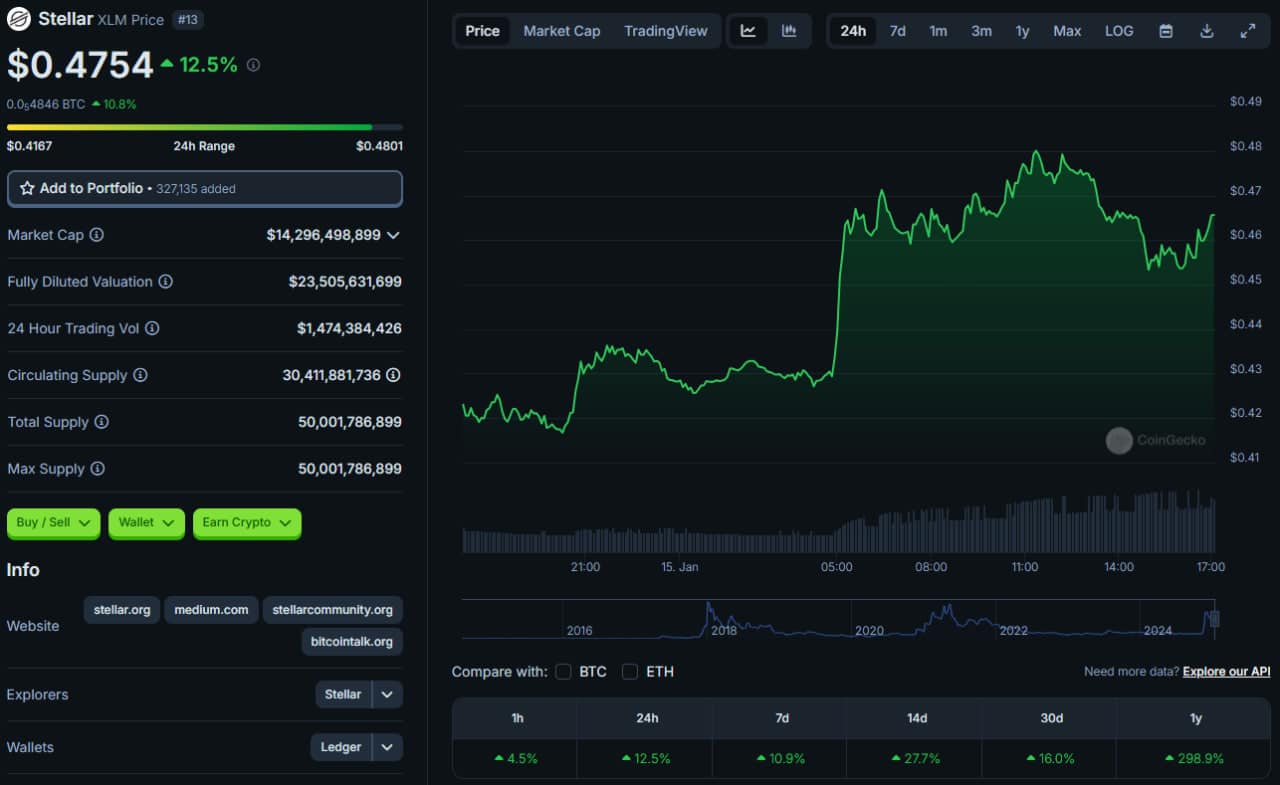
Task: Open the Buy / Sell dropdown
Action: click(x=54, y=522)
